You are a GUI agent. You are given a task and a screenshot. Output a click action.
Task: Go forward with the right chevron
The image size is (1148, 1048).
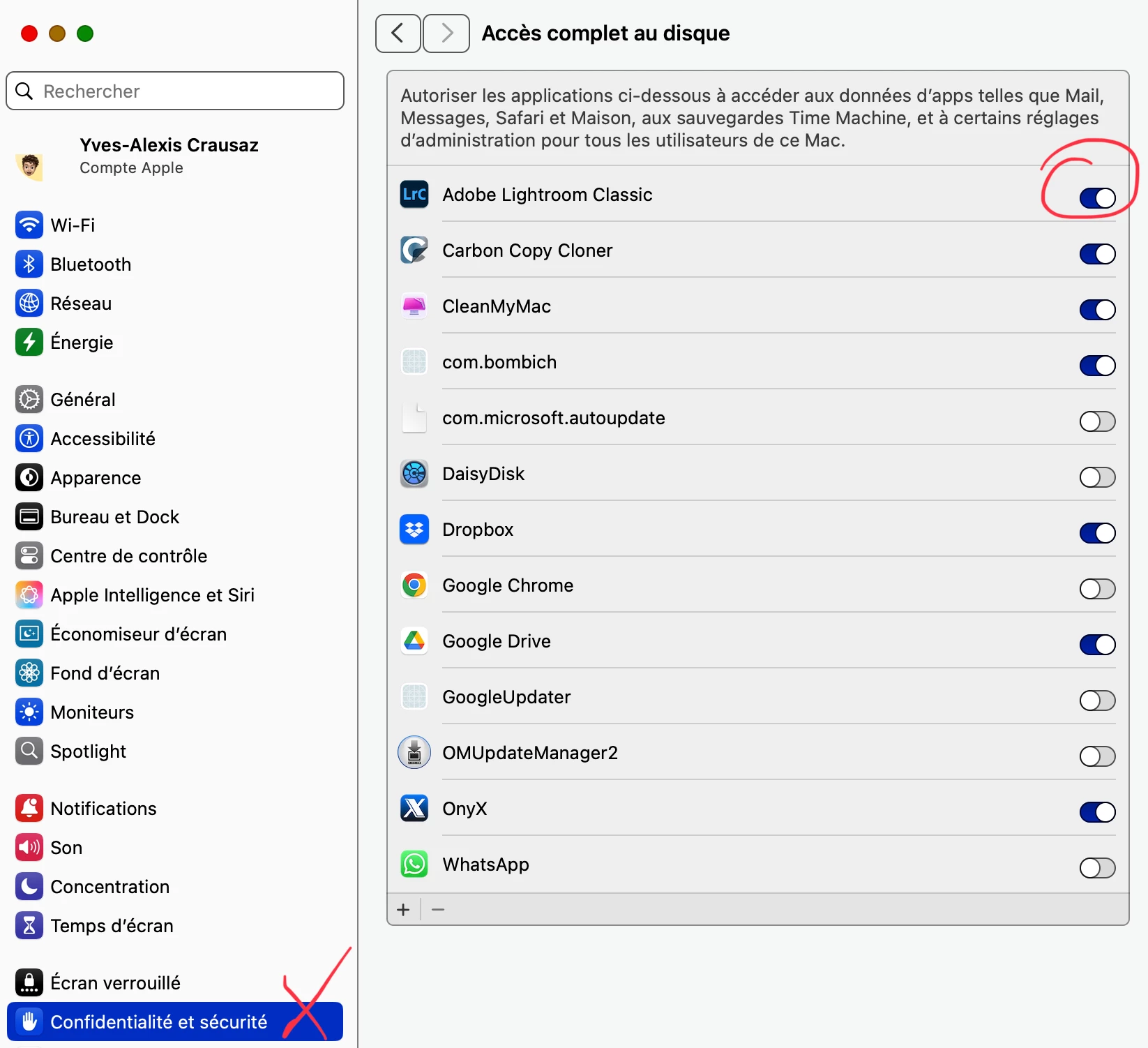click(446, 33)
